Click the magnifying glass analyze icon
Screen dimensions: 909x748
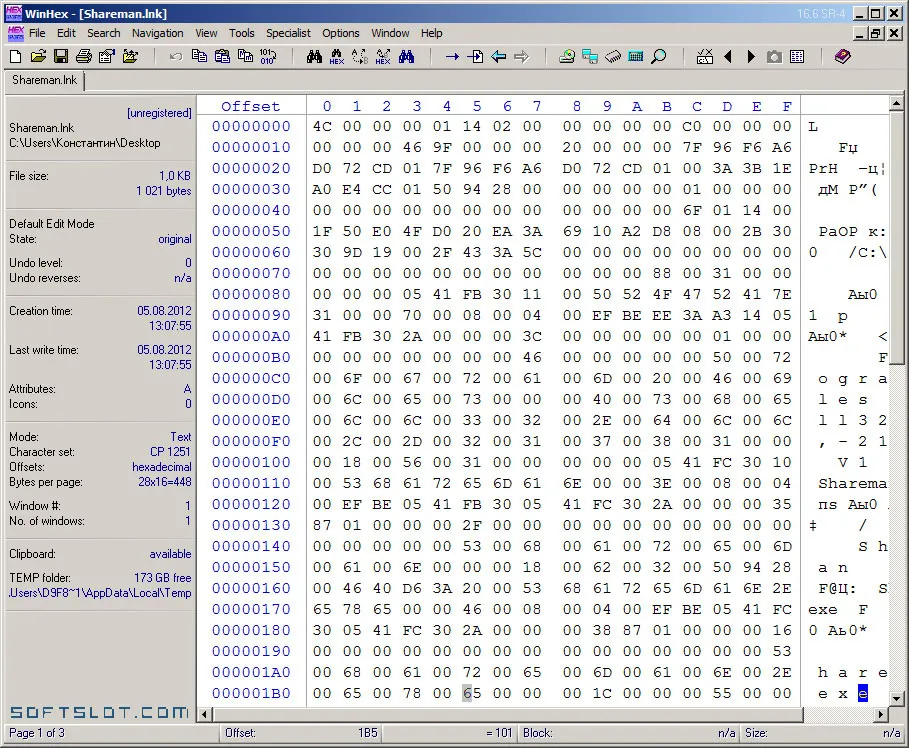click(x=659, y=56)
